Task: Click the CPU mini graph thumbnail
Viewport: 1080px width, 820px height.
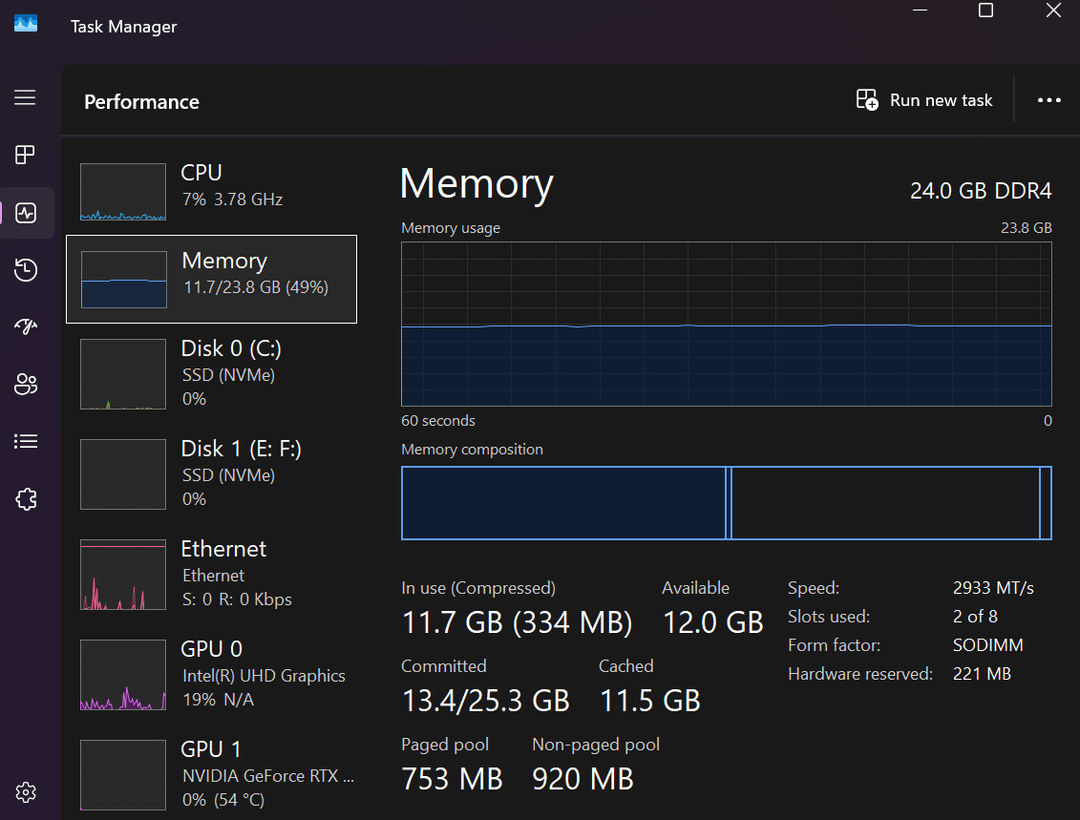Action: (123, 191)
